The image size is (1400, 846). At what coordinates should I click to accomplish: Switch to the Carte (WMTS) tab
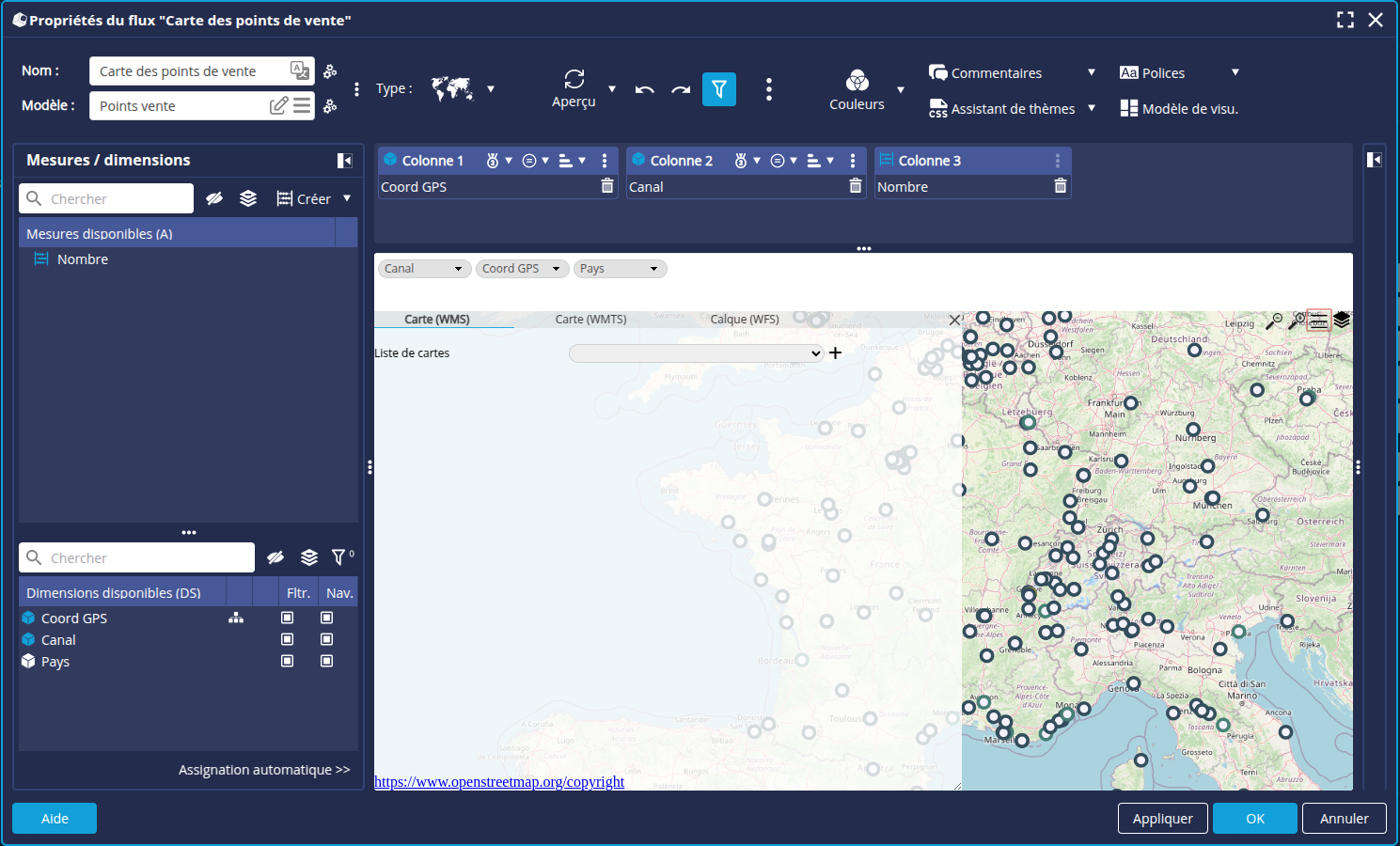(590, 320)
